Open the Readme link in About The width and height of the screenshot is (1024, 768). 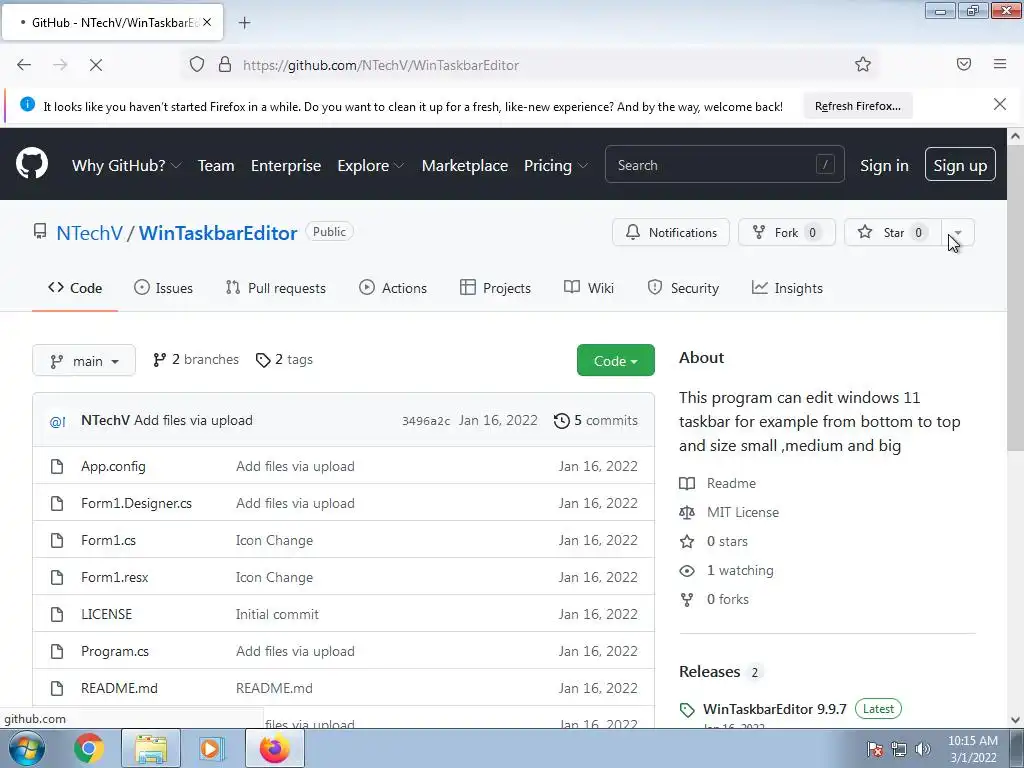point(718,483)
